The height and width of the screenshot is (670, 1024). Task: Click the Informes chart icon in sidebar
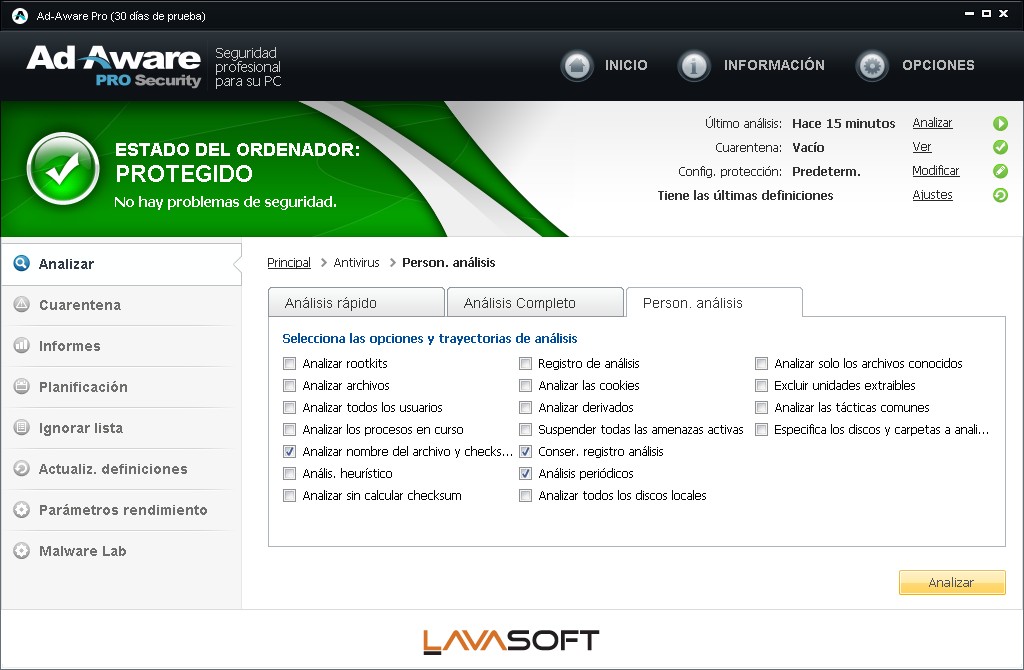(22, 345)
